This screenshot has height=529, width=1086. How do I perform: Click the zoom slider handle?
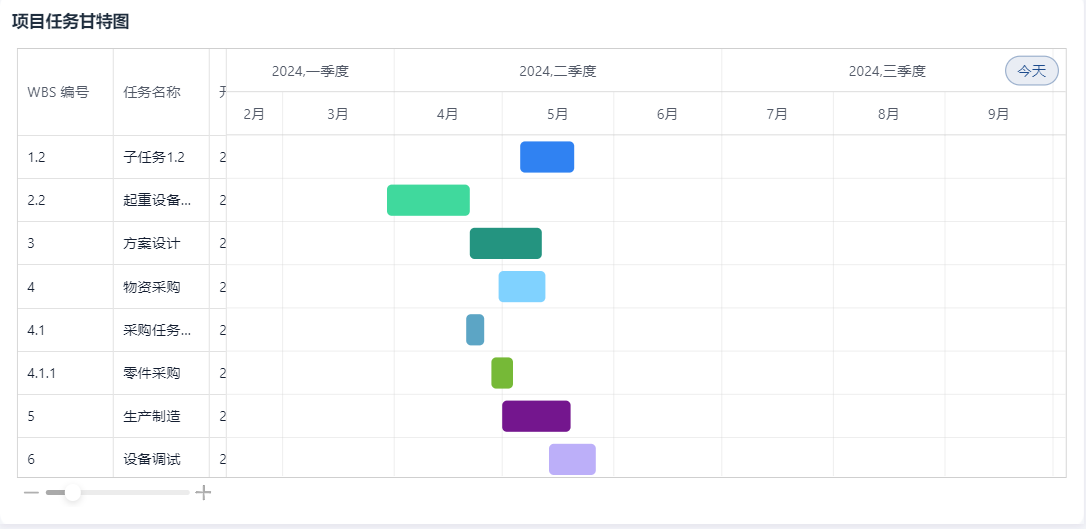(x=72, y=492)
